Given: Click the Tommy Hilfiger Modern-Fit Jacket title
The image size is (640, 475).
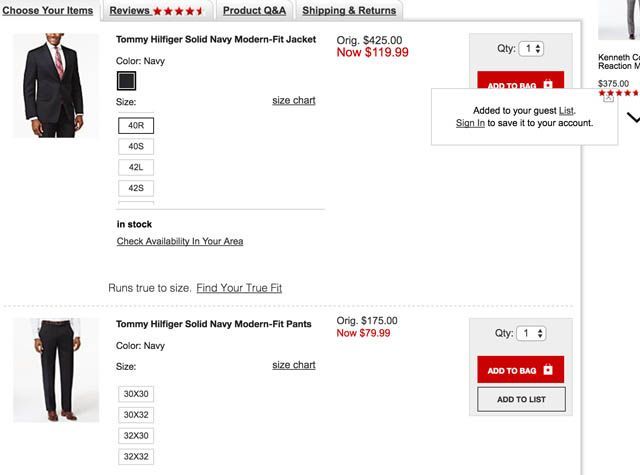Looking at the screenshot, I should pyautogui.click(x=216, y=40).
